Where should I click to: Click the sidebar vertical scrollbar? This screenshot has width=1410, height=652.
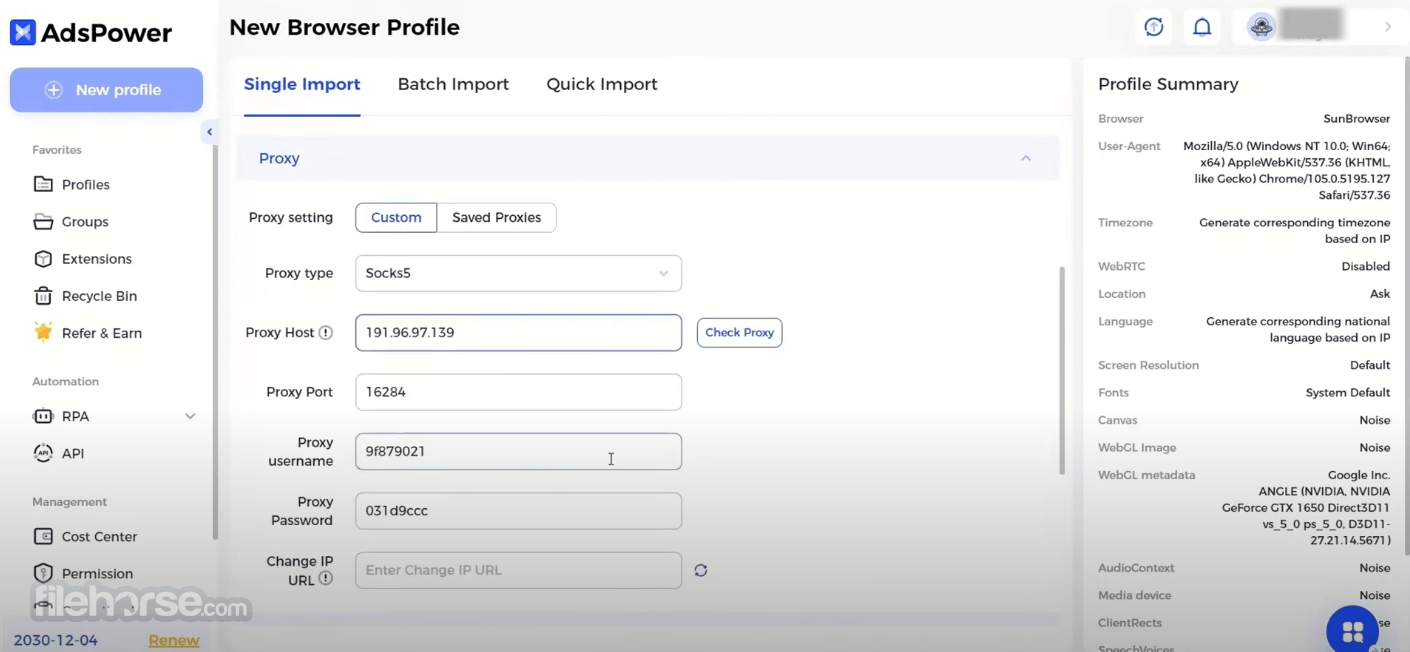pos(214,340)
